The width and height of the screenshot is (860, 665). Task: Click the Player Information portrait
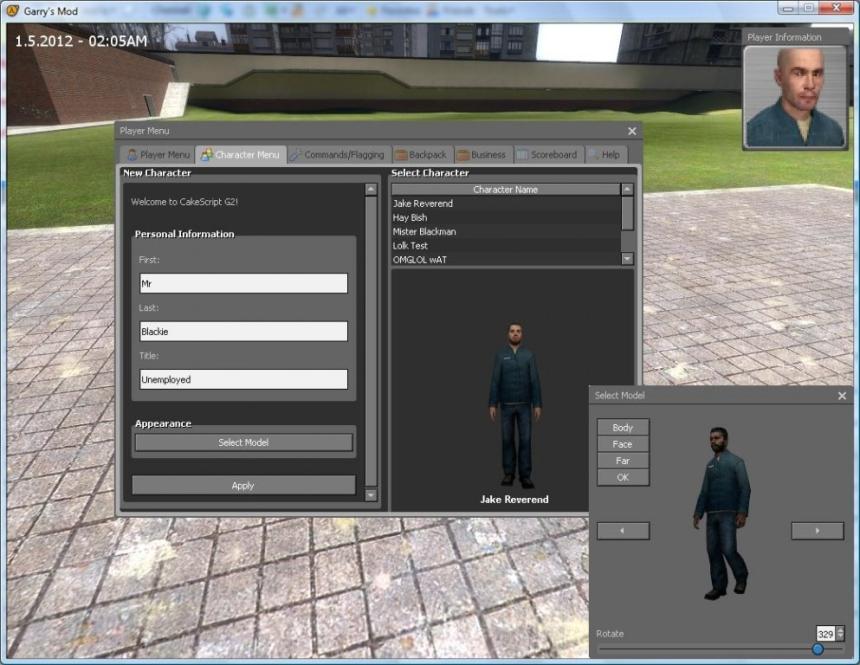[x=795, y=97]
